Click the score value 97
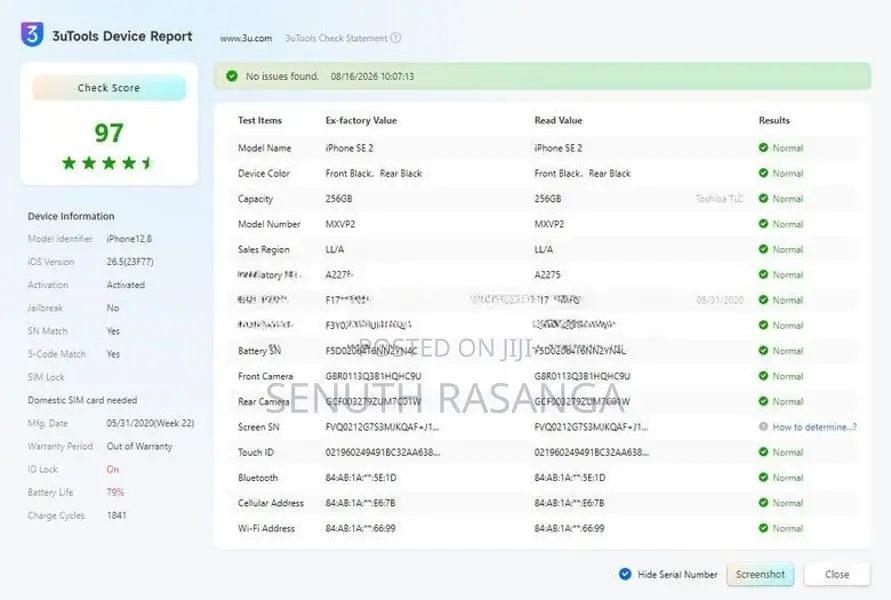Image resolution: width=891 pixels, height=600 pixels. point(109,132)
